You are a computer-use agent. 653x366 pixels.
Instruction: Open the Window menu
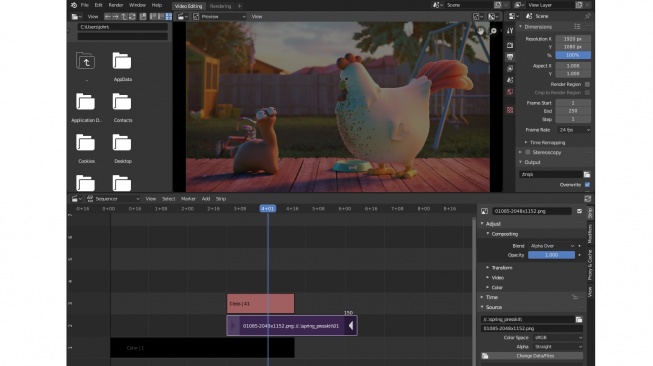(x=137, y=5)
